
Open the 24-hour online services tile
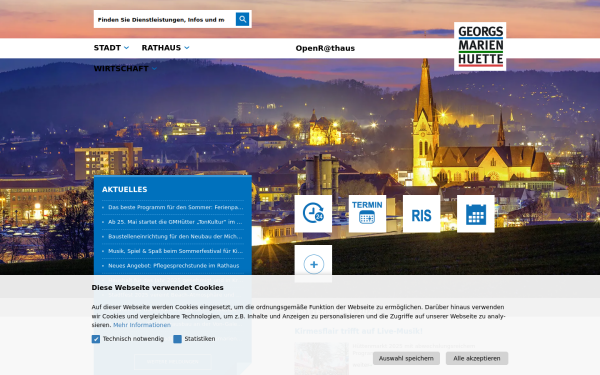click(x=313, y=214)
